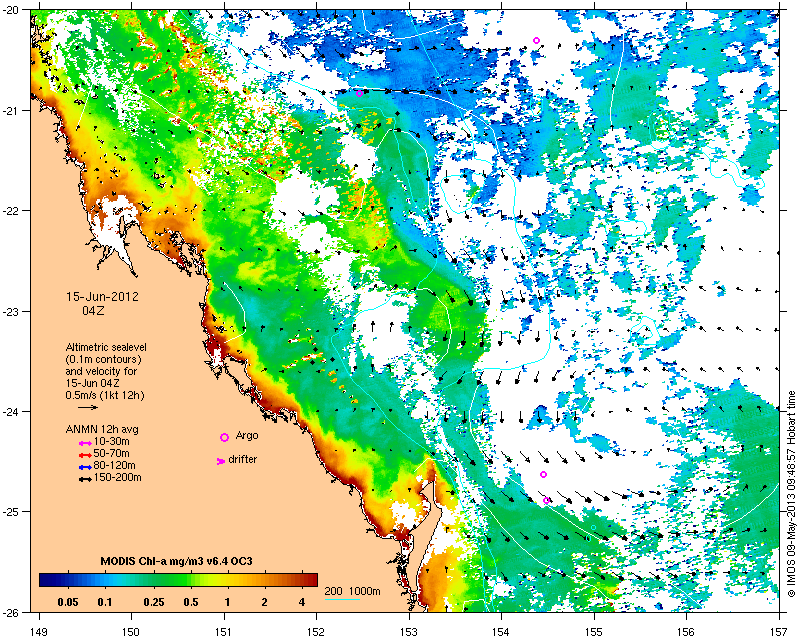This screenshot has height=640, width=800.
Task: Click the '153' longitude axis label
Action: point(409,631)
